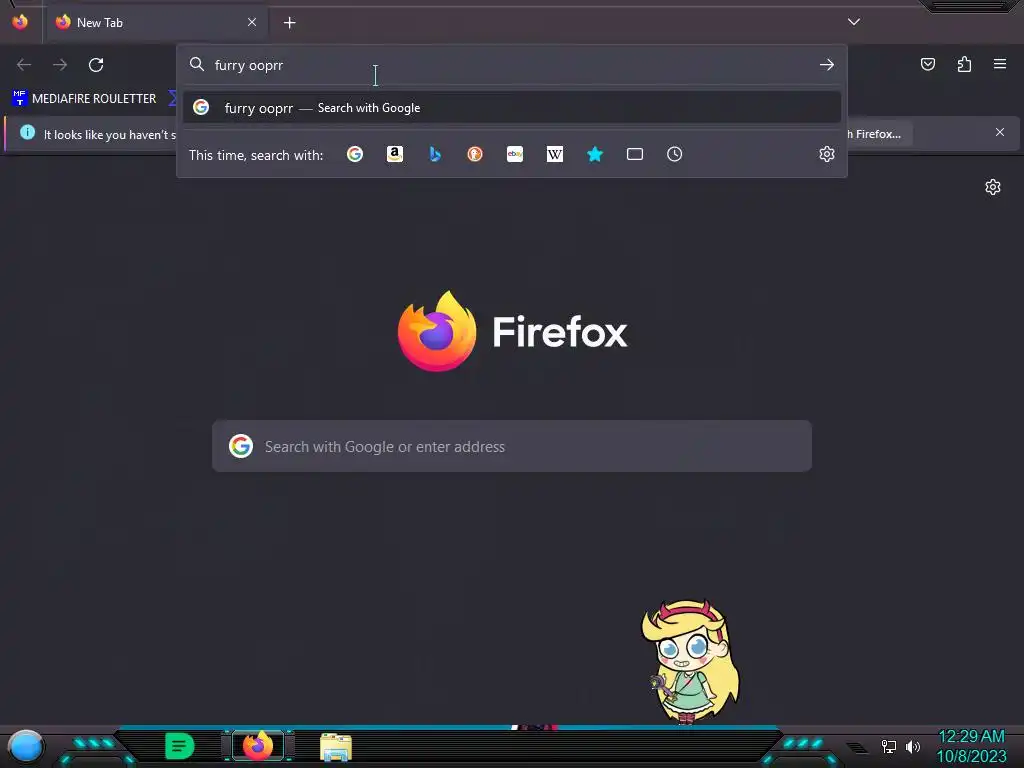Focus the Search with Google page field
The height and width of the screenshot is (768, 1024).
coord(512,446)
